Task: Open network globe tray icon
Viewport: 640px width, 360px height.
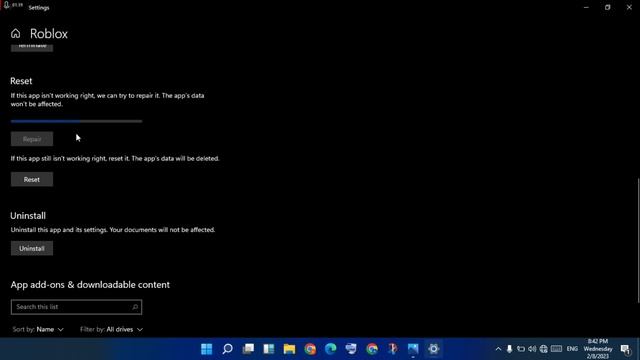Action: click(543, 349)
